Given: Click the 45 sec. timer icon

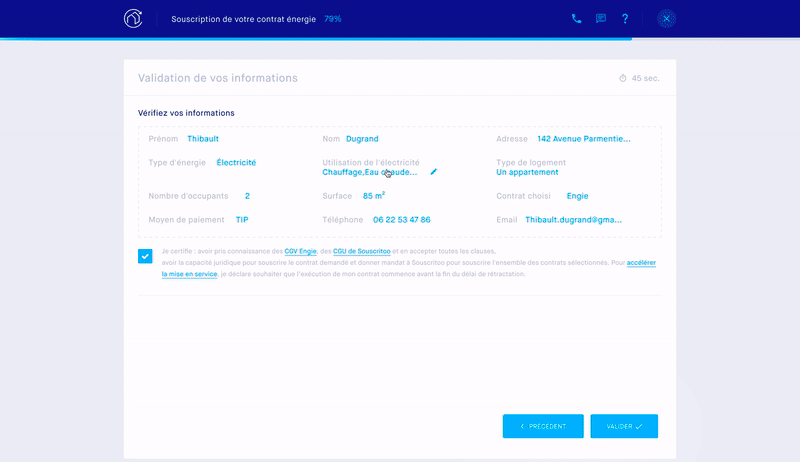Looking at the screenshot, I should click(x=623, y=78).
